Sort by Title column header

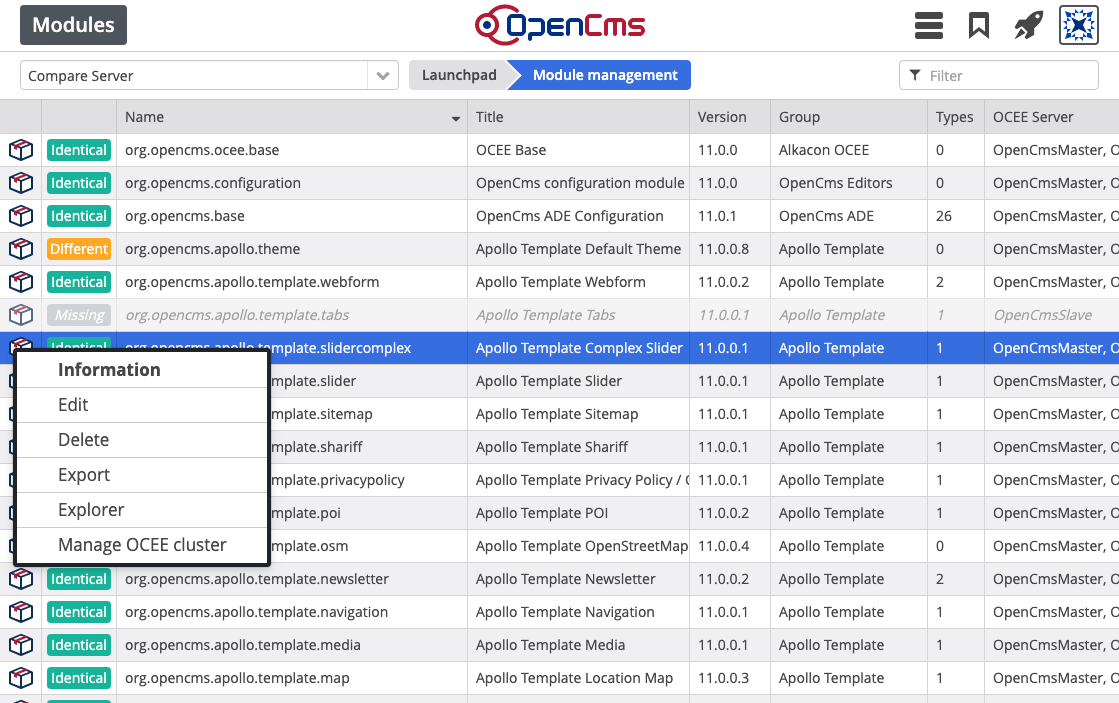click(578, 117)
